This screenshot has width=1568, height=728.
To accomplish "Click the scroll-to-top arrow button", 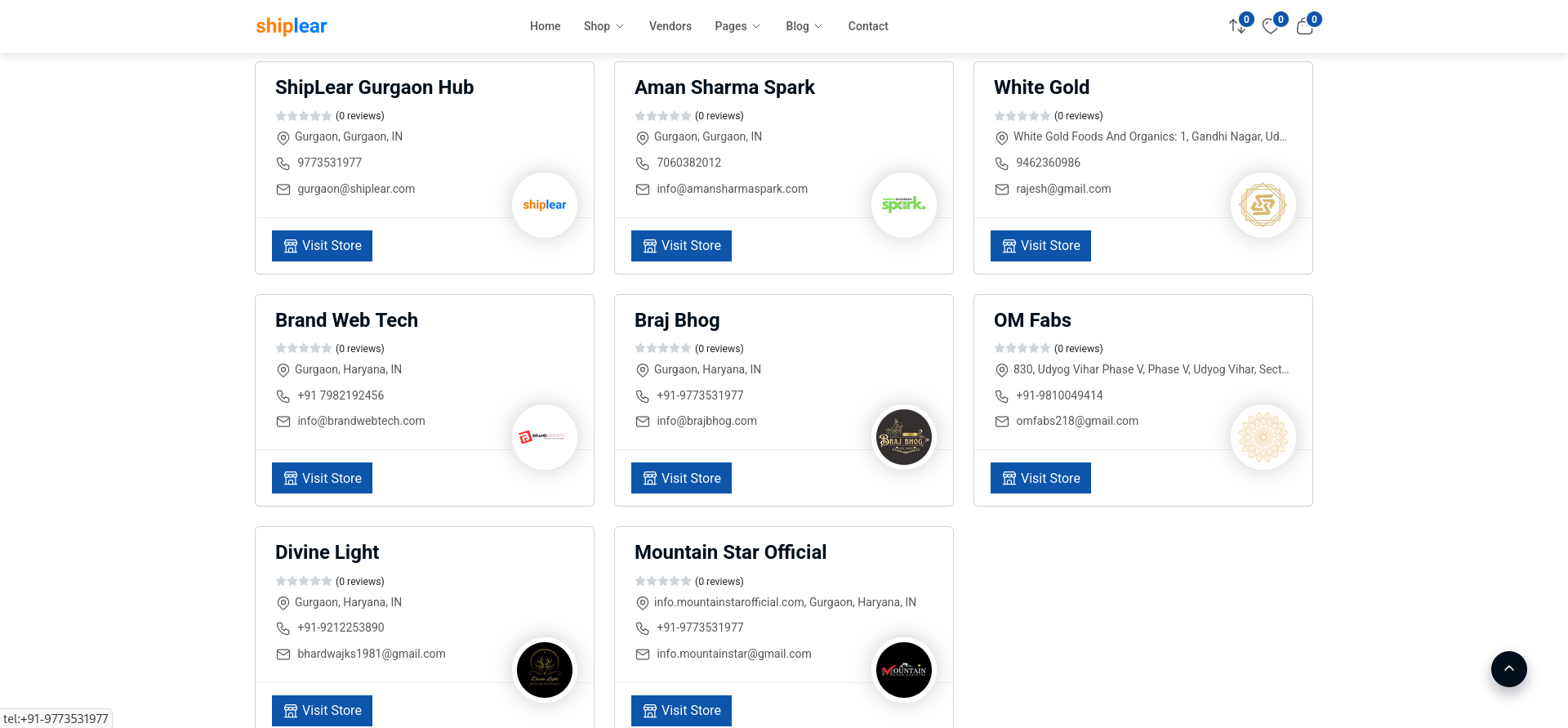I will pyautogui.click(x=1508, y=669).
